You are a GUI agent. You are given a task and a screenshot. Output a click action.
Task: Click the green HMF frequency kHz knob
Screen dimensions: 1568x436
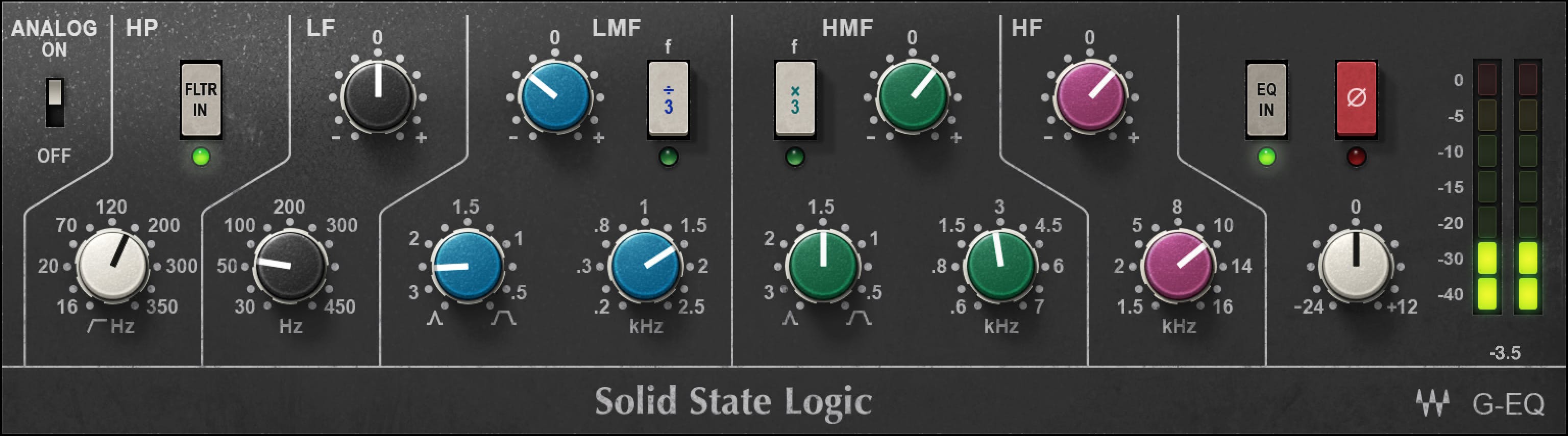(x=1001, y=266)
